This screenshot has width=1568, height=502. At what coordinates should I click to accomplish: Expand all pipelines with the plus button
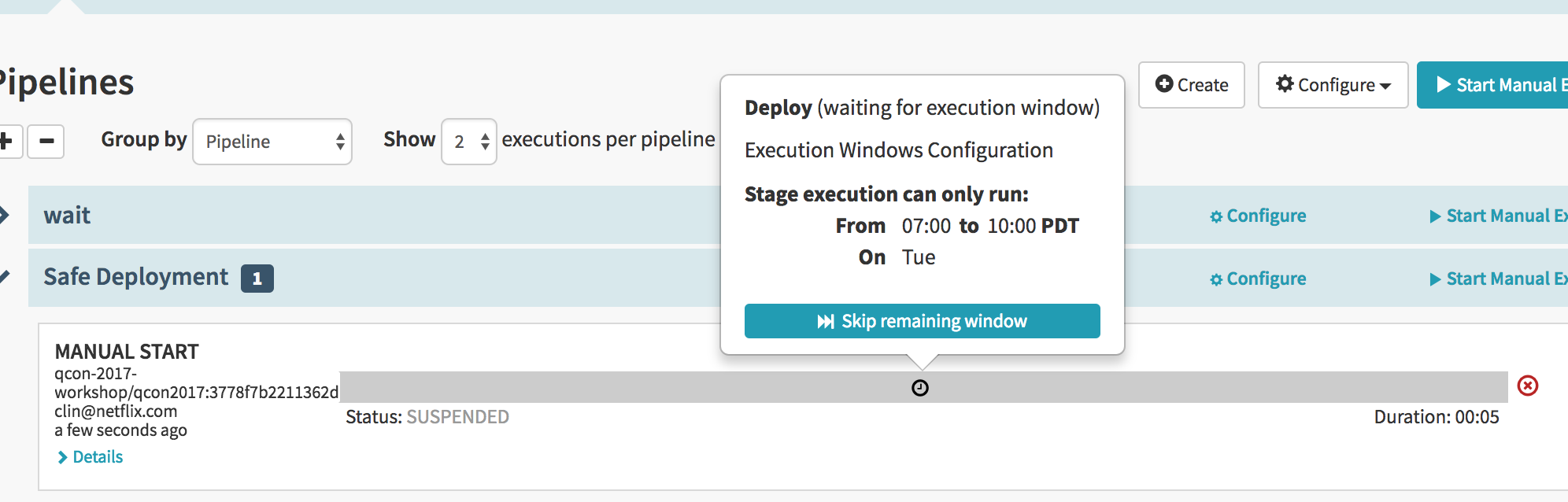coord(8,142)
